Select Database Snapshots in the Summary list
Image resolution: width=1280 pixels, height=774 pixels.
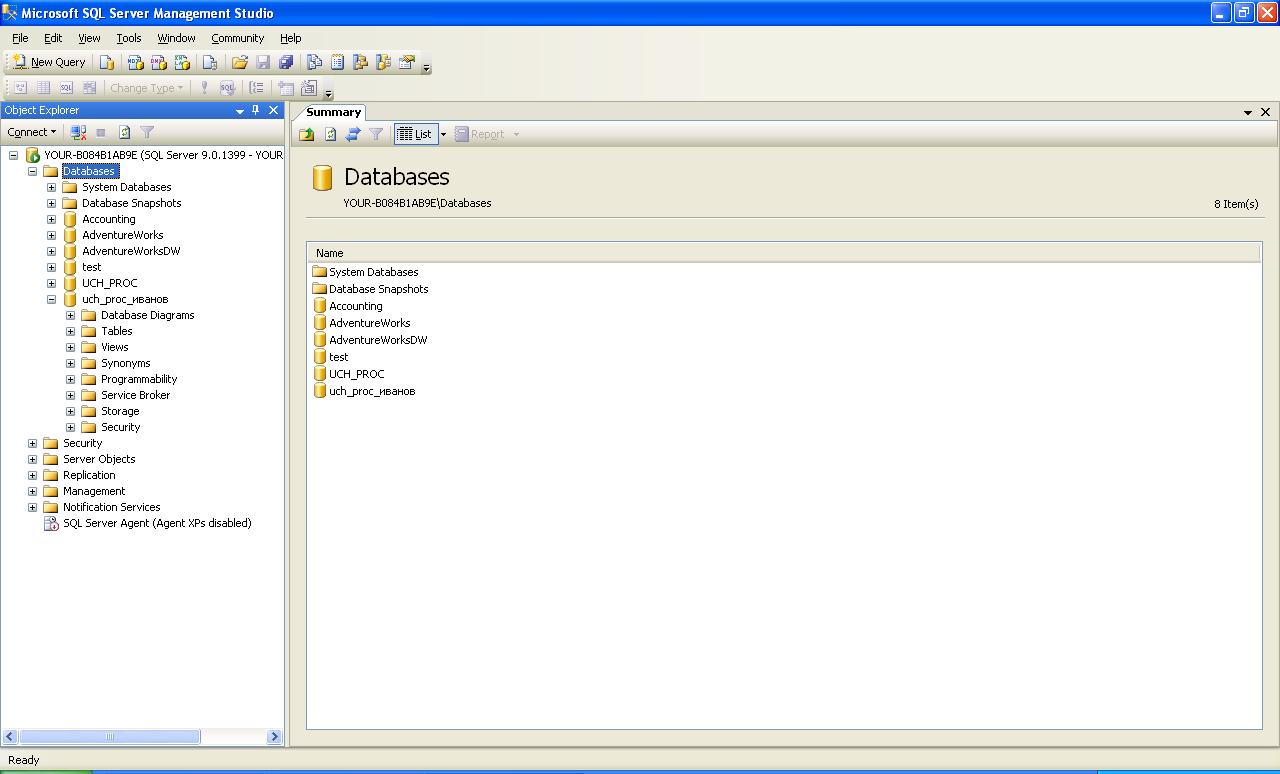(379, 289)
